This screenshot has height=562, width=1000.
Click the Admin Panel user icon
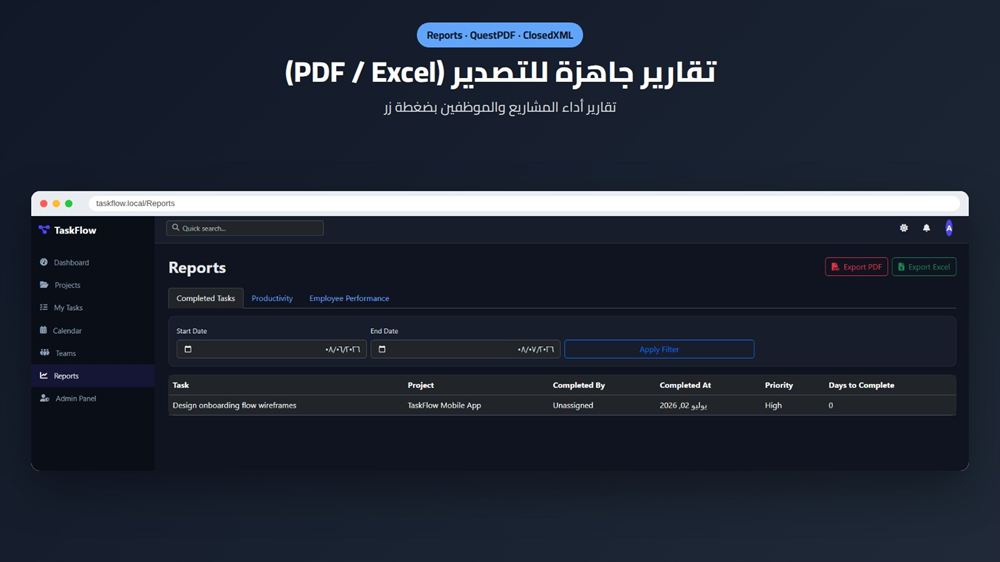[x=45, y=398]
